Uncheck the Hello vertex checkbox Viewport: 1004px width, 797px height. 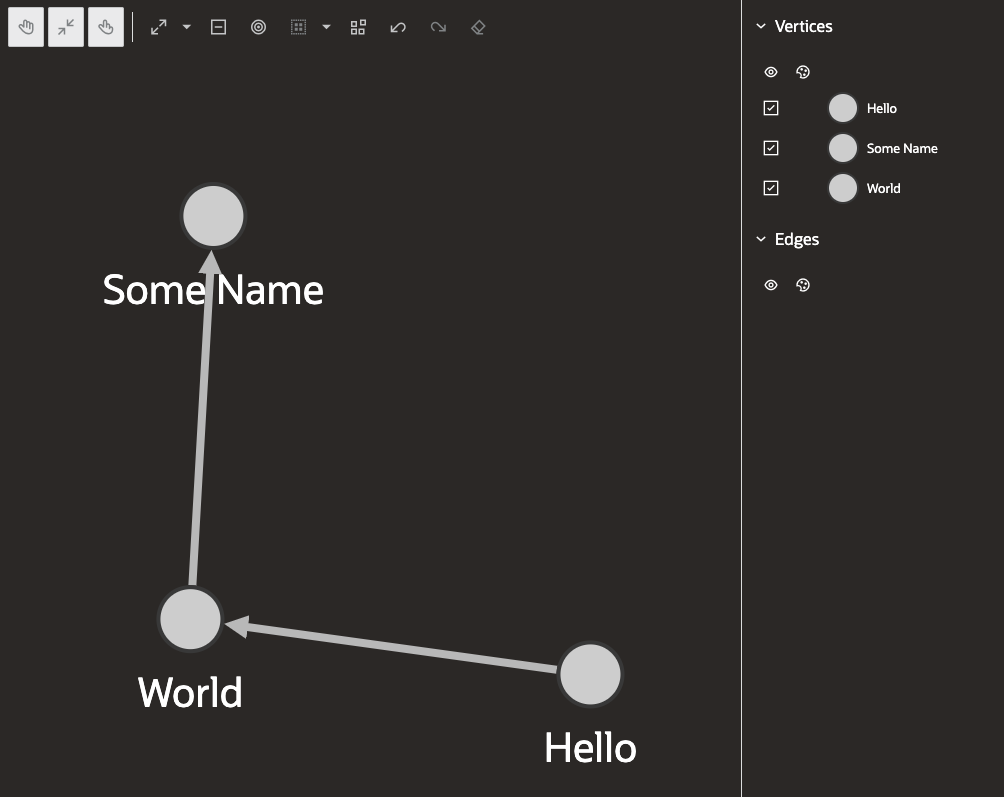(771, 108)
